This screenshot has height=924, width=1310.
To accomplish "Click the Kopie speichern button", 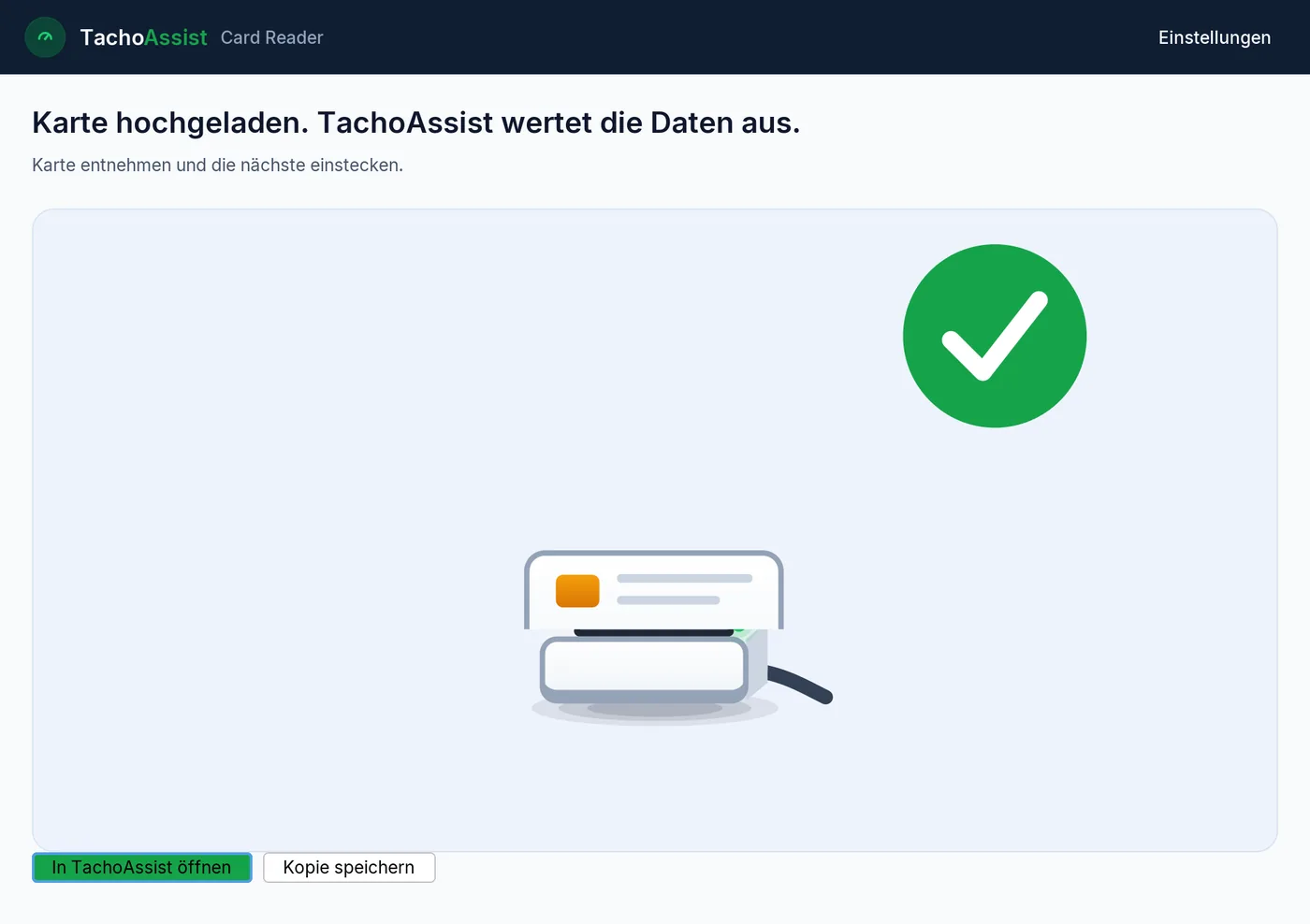I will (349, 867).
